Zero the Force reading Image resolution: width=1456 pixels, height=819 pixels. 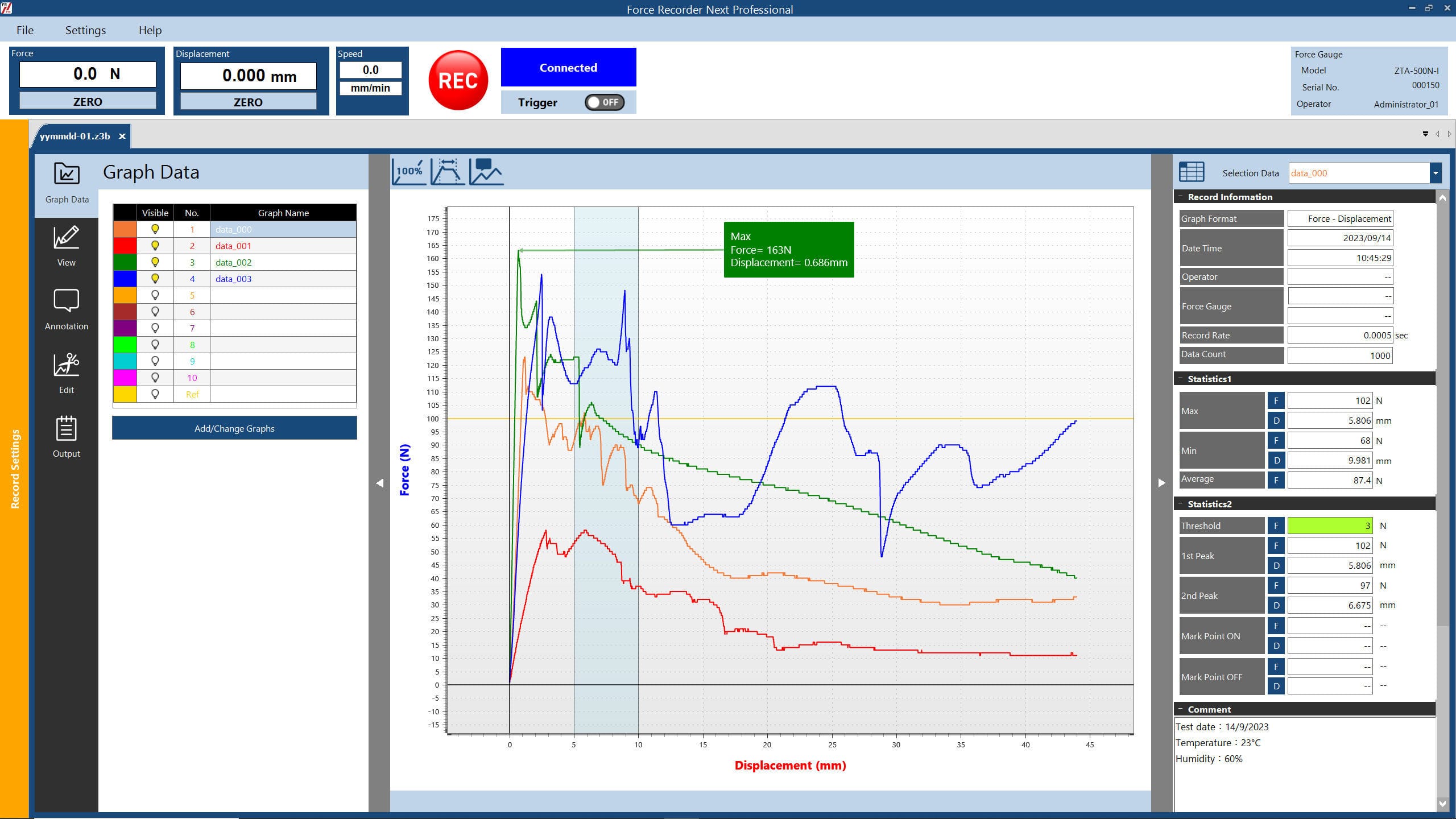pyautogui.click(x=88, y=101)
